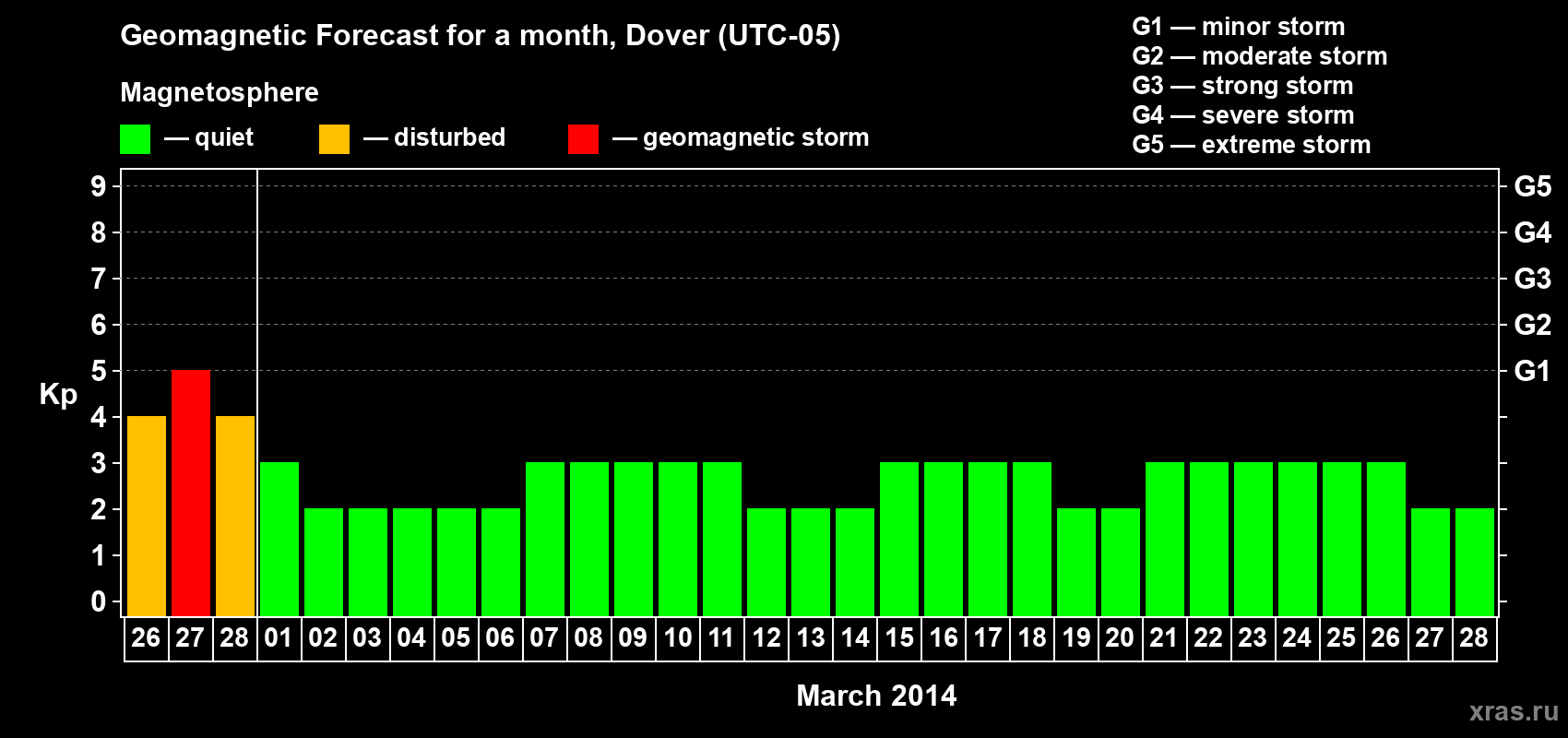Click the Kp value 5 on left axis
Image resolution: width=1568 pixels, height=738 pixels.
coord(99,371)
